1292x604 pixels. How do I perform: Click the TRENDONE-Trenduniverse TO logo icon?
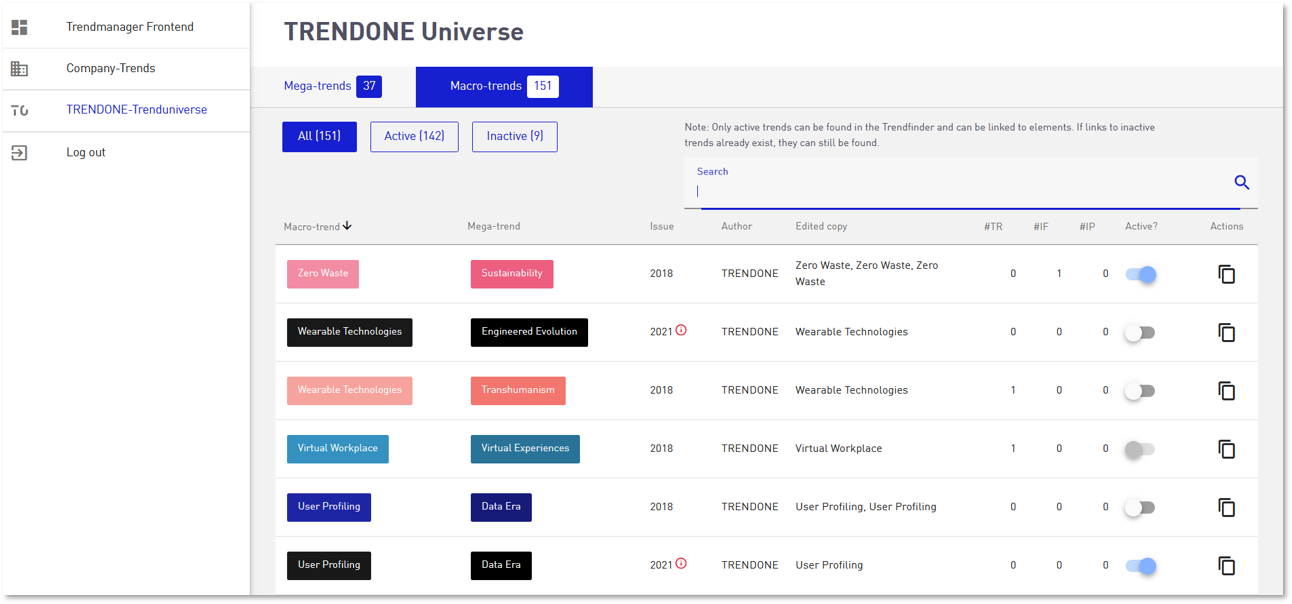pyautogui.click(x=19, y=110)
